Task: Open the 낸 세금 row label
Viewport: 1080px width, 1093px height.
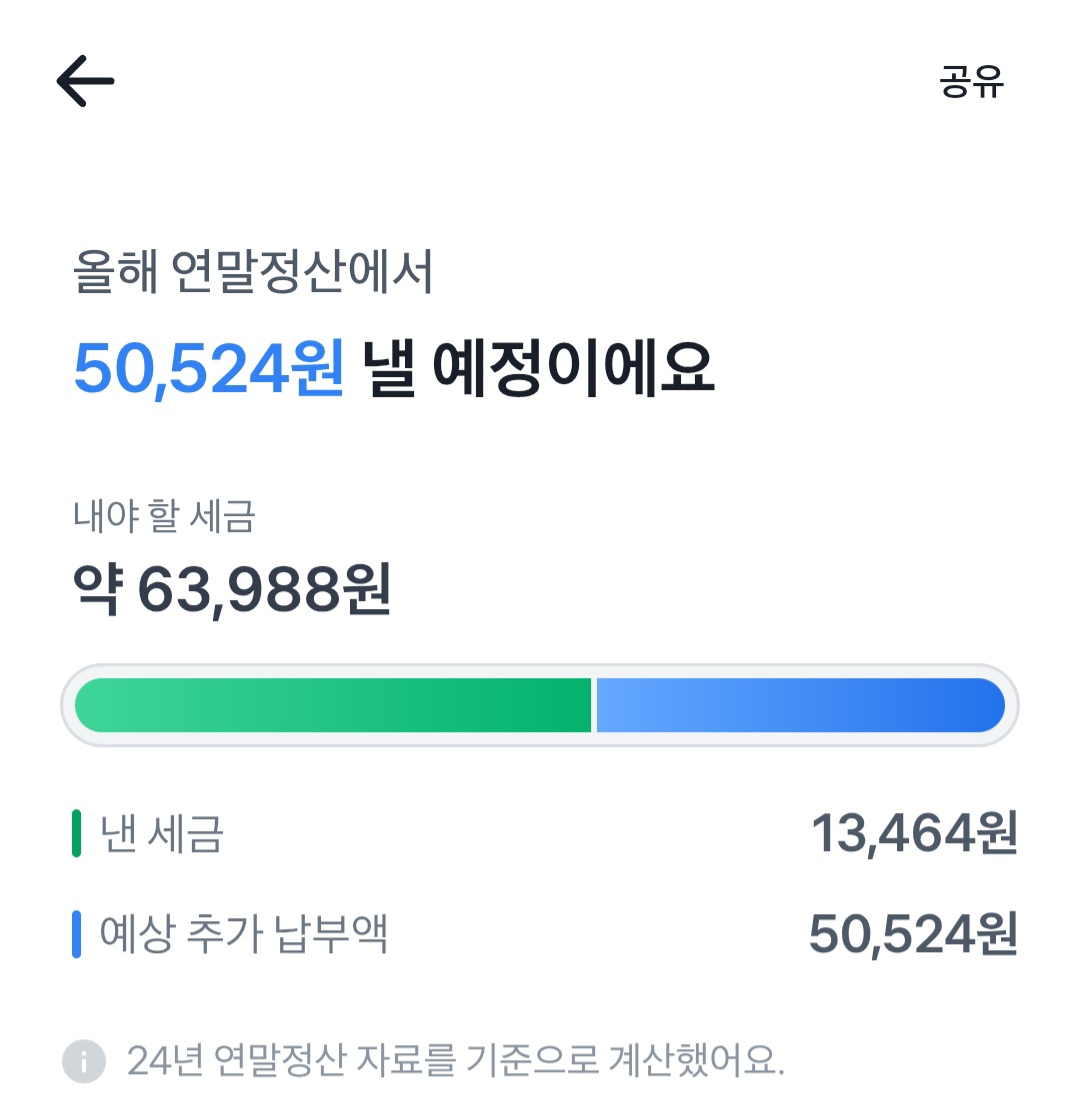Action: [162, 835]
